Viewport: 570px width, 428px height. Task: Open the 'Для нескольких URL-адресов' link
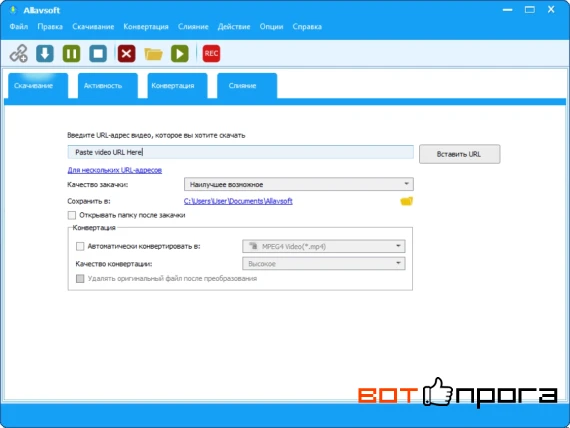pyautogui.click(x=115, y=170)
